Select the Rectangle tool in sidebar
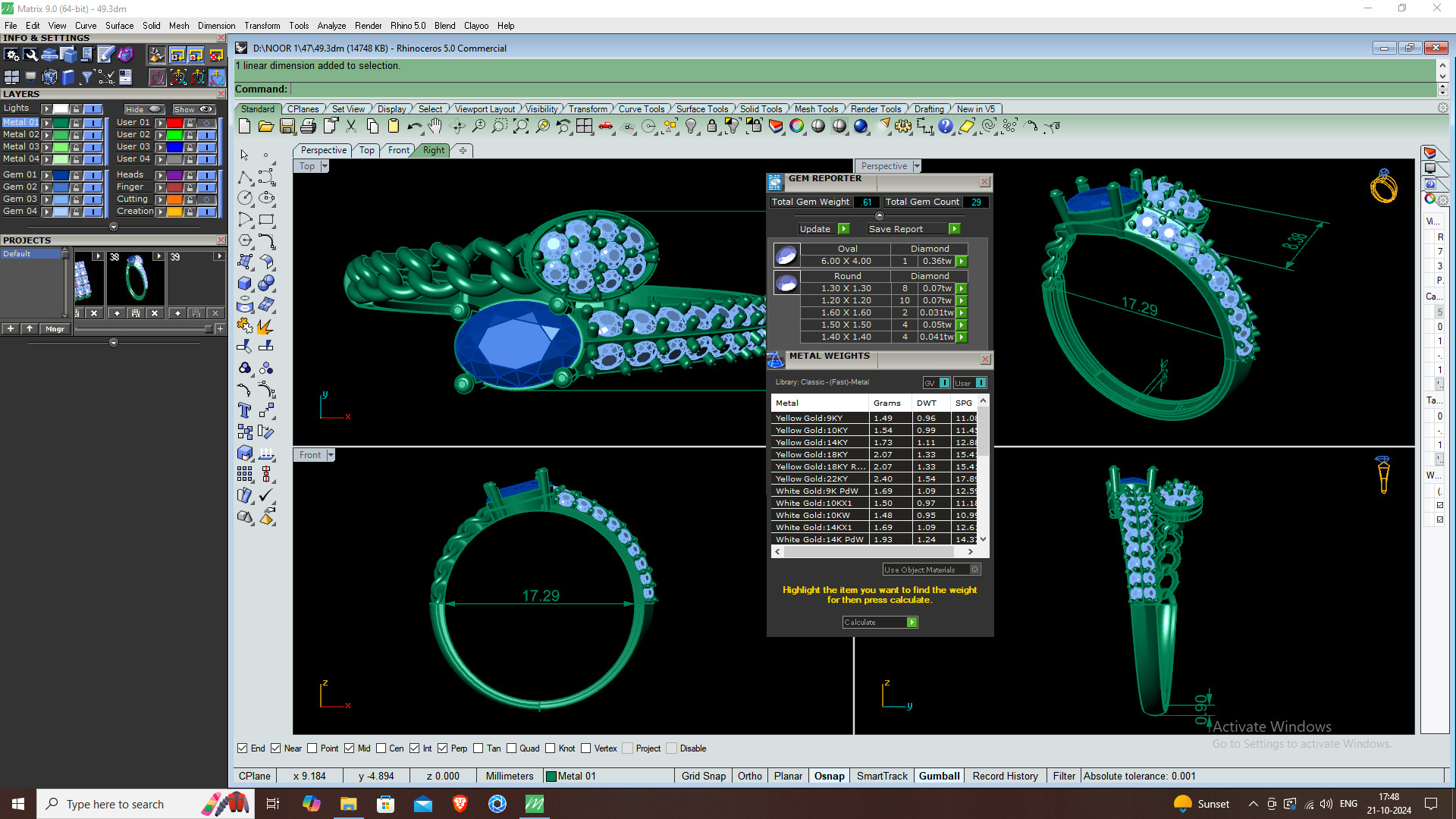Image resolution: width=1456 pixels, height=819 pixels. [266, 220]
